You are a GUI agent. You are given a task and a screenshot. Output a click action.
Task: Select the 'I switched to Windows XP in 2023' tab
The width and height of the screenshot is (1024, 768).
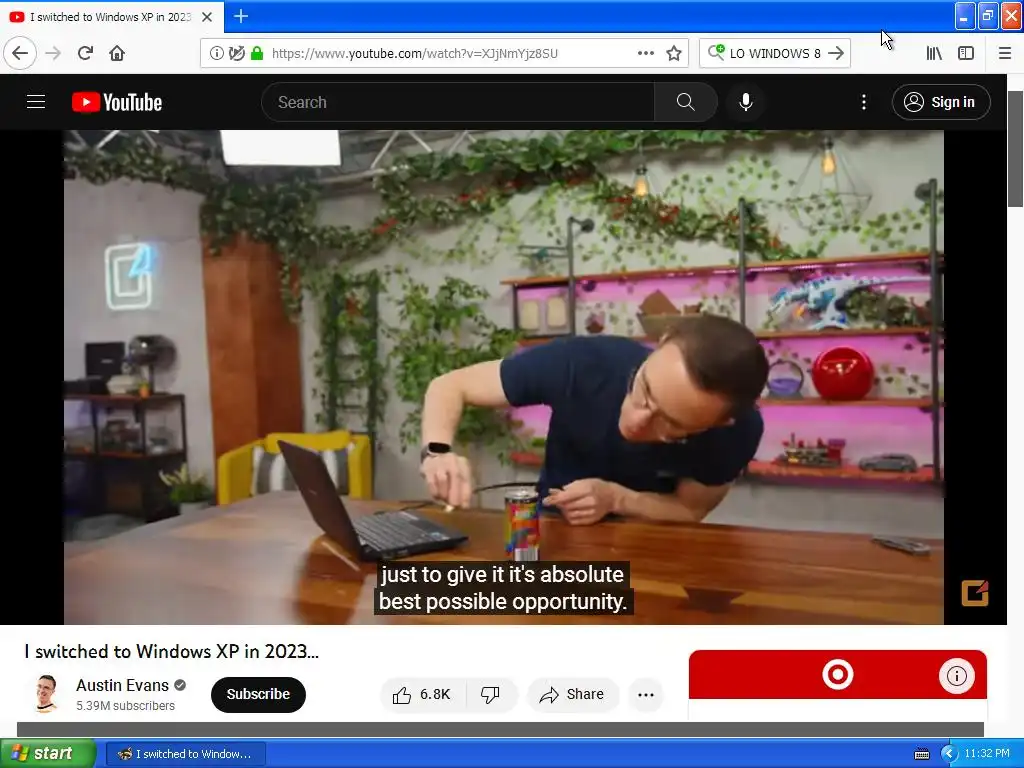[111, 17]
